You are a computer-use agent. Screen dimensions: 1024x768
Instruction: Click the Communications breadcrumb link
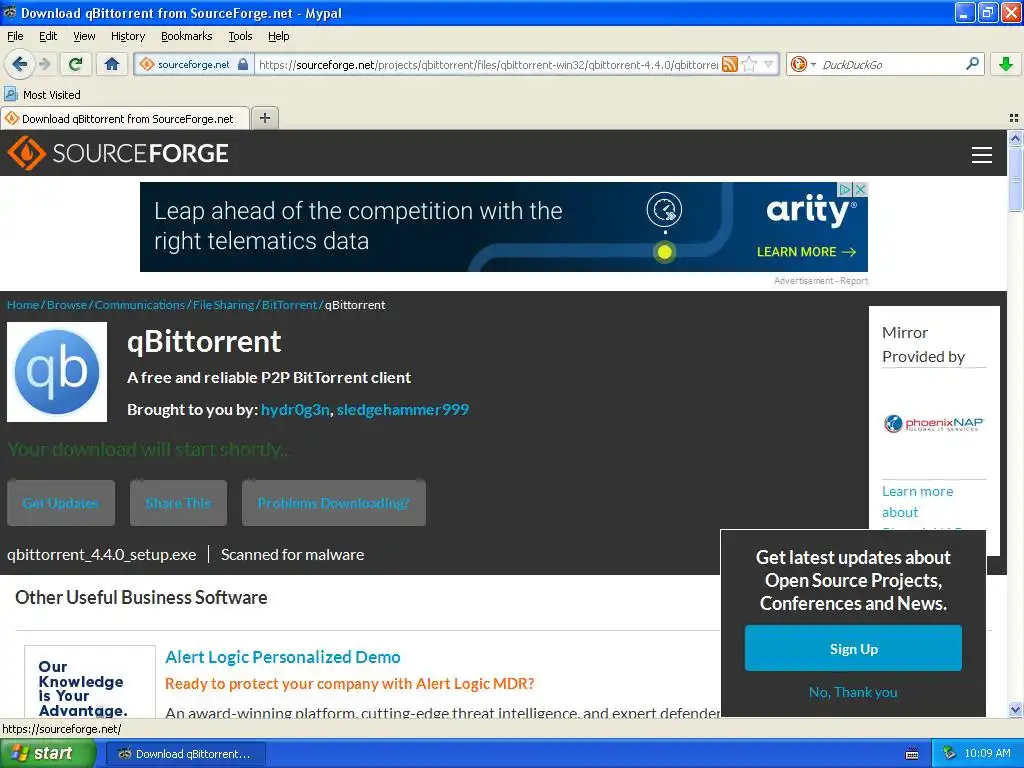point(140,305)
